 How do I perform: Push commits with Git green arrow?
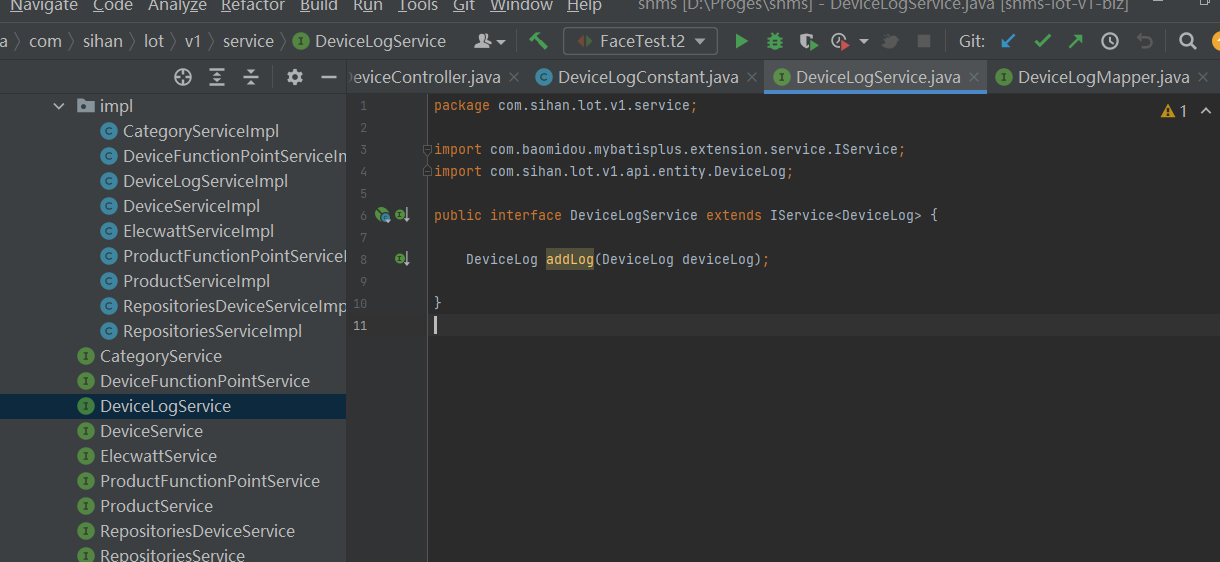tap(1076, 41)
